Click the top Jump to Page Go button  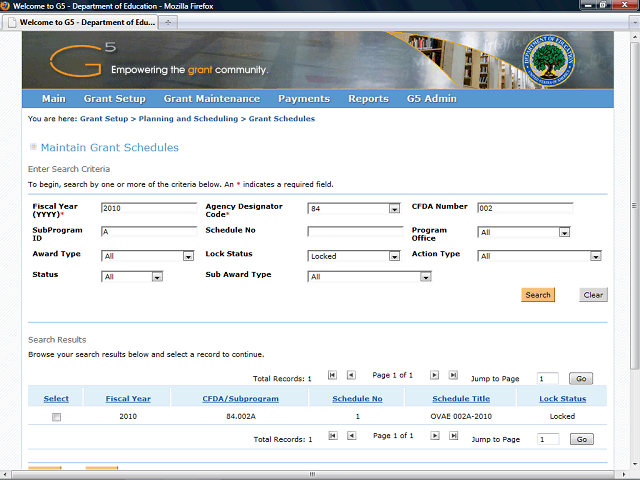pos(581,379)
